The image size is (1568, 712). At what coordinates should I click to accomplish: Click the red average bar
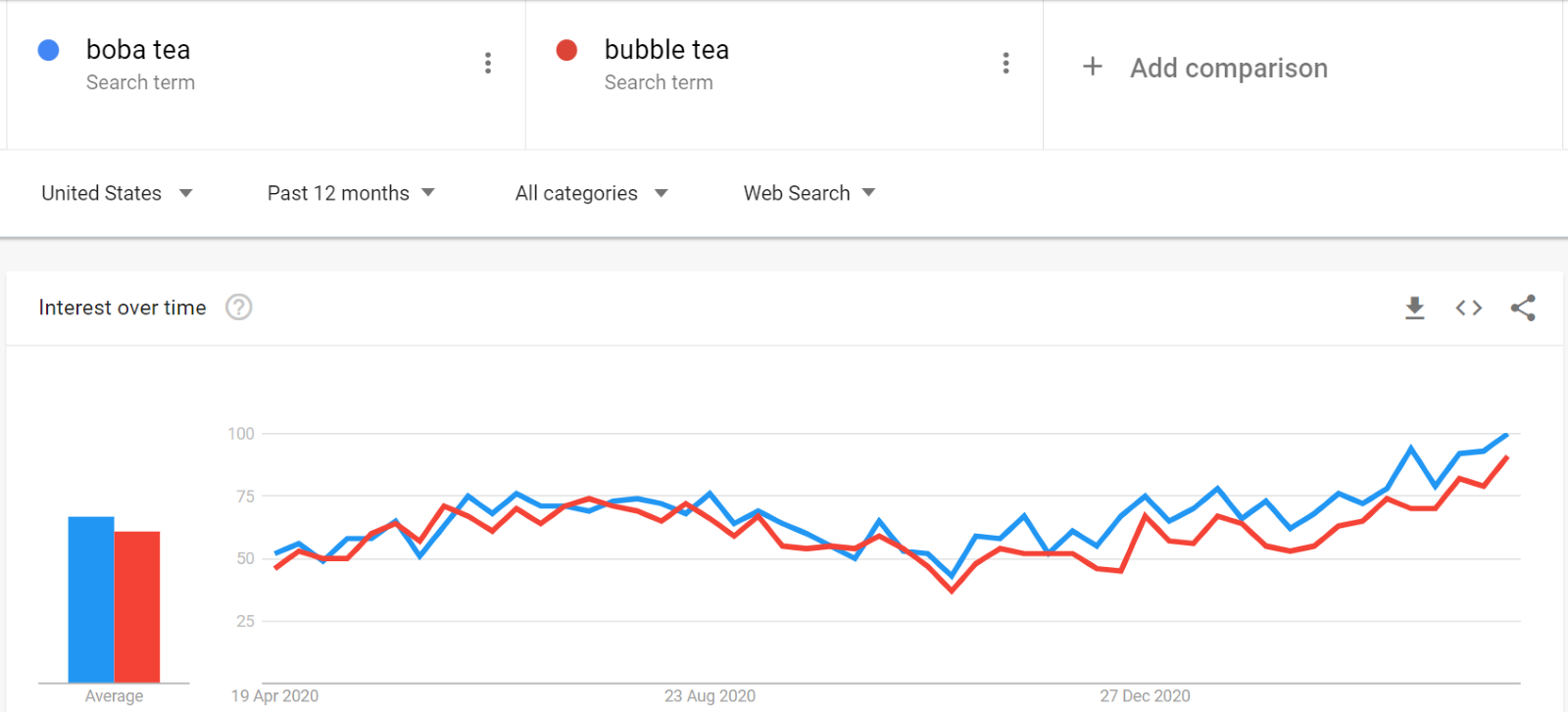(x=137, y=606)
